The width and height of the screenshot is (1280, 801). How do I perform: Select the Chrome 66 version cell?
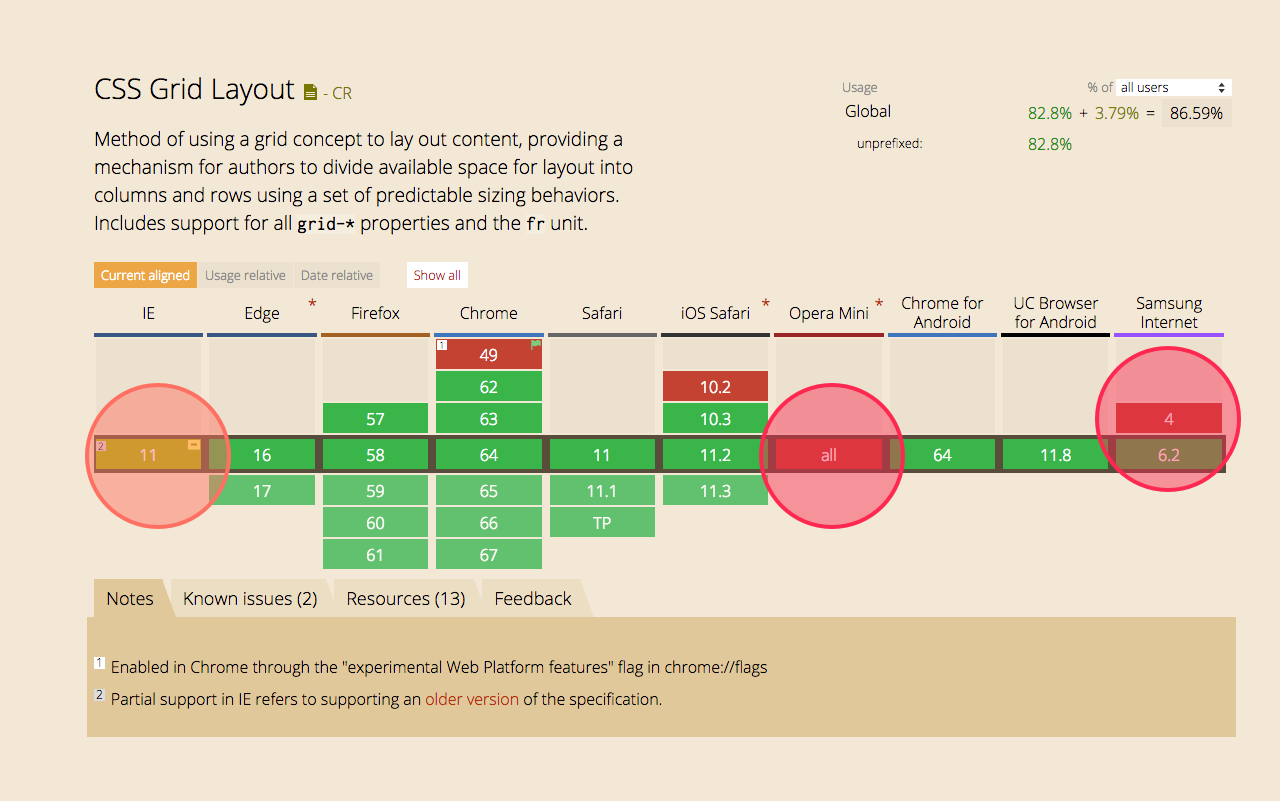pos(488,523)
